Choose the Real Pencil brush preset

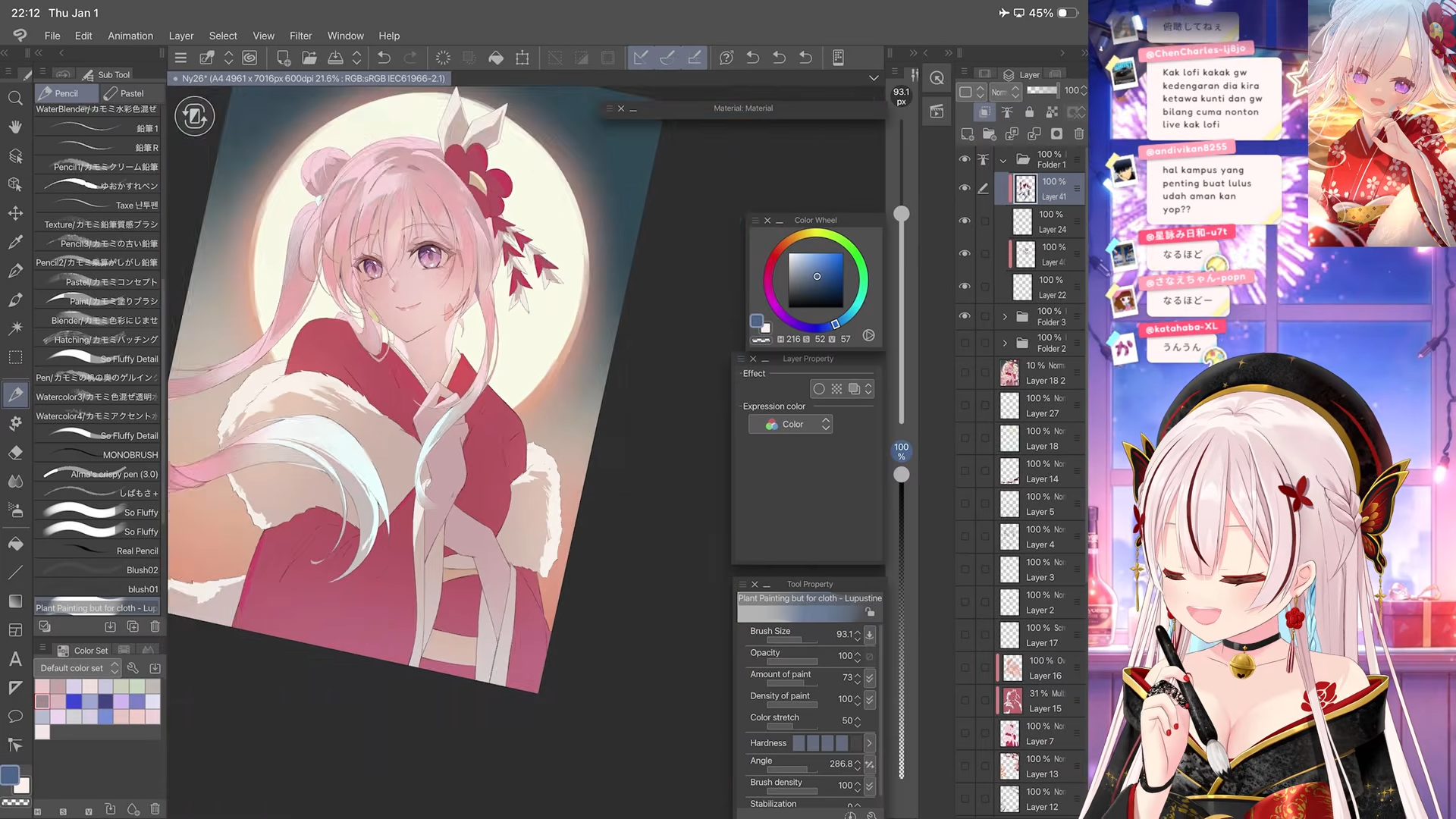pyautogui.click(x=97, y=551)
